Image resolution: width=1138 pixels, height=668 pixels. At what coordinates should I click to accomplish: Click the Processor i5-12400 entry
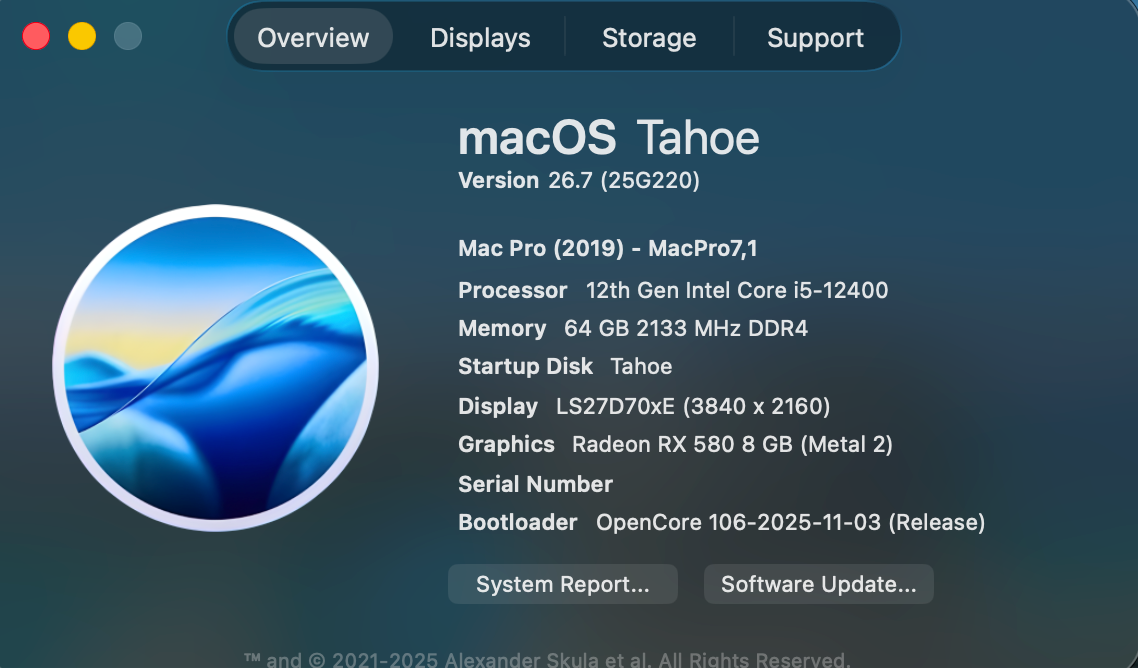tap(674, 290)
